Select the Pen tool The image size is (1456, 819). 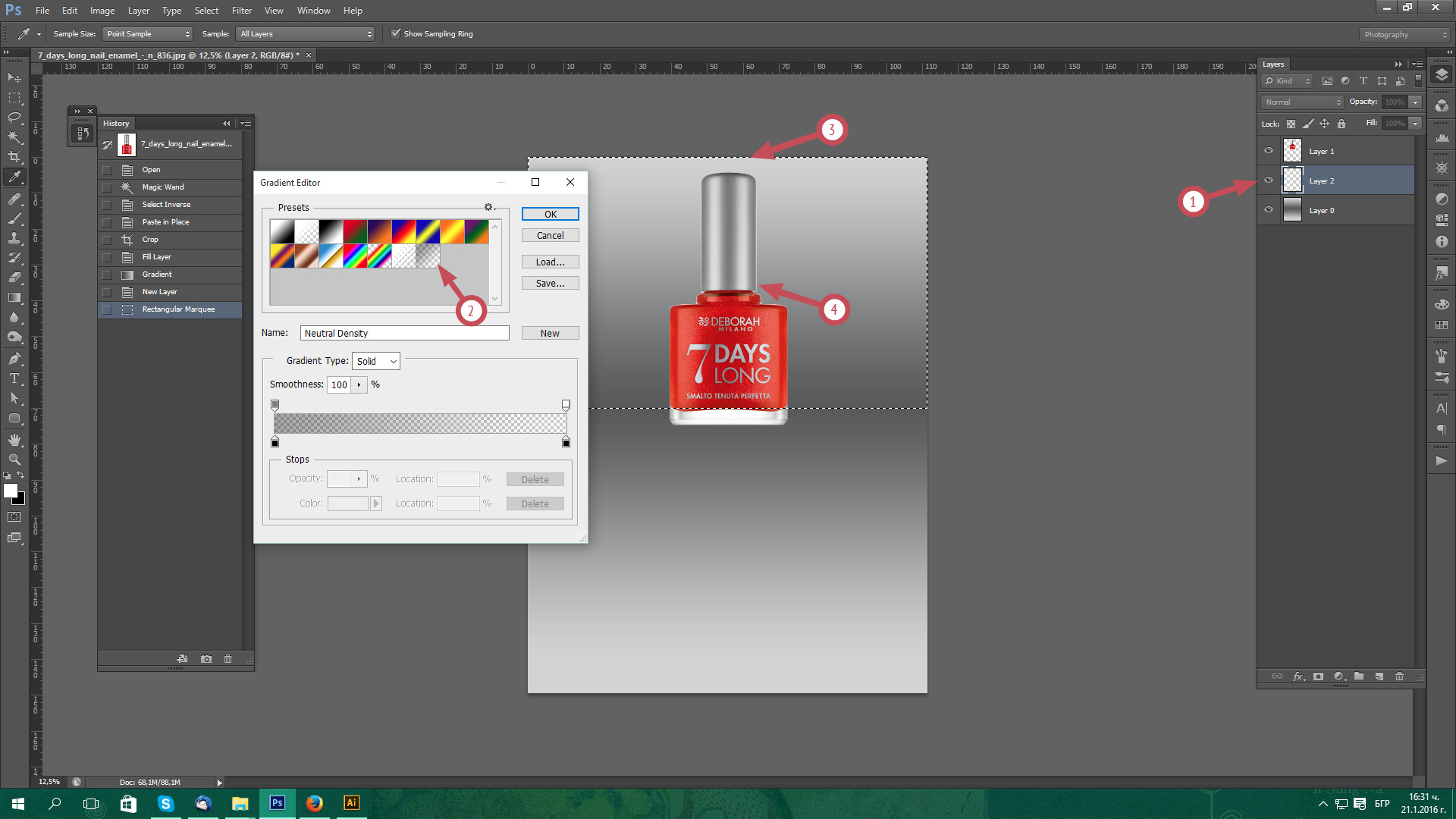click(14, 359)
